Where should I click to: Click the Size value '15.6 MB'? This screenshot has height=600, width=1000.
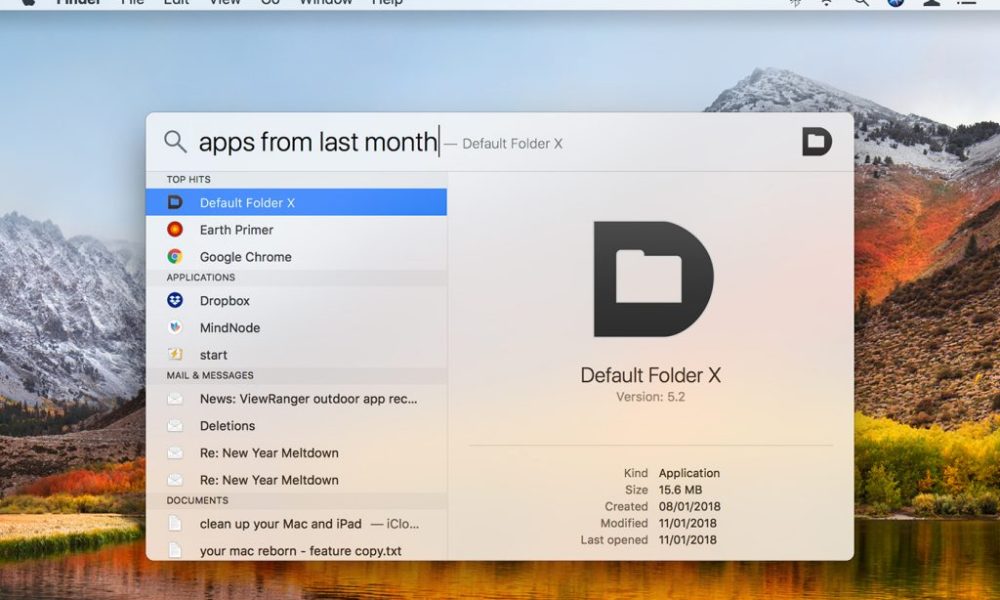point(680,490)
